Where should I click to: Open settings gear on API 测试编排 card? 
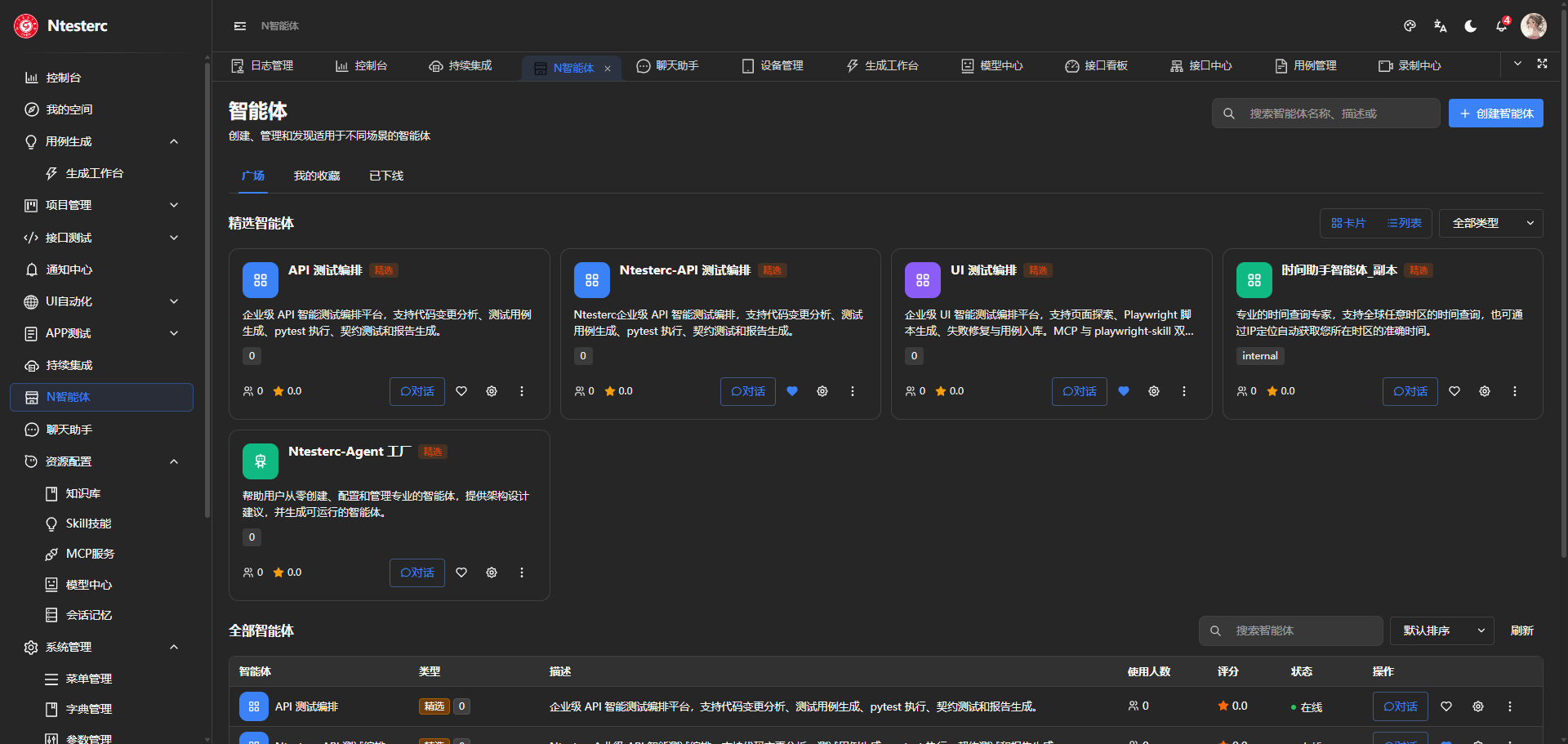coord(492,391)
